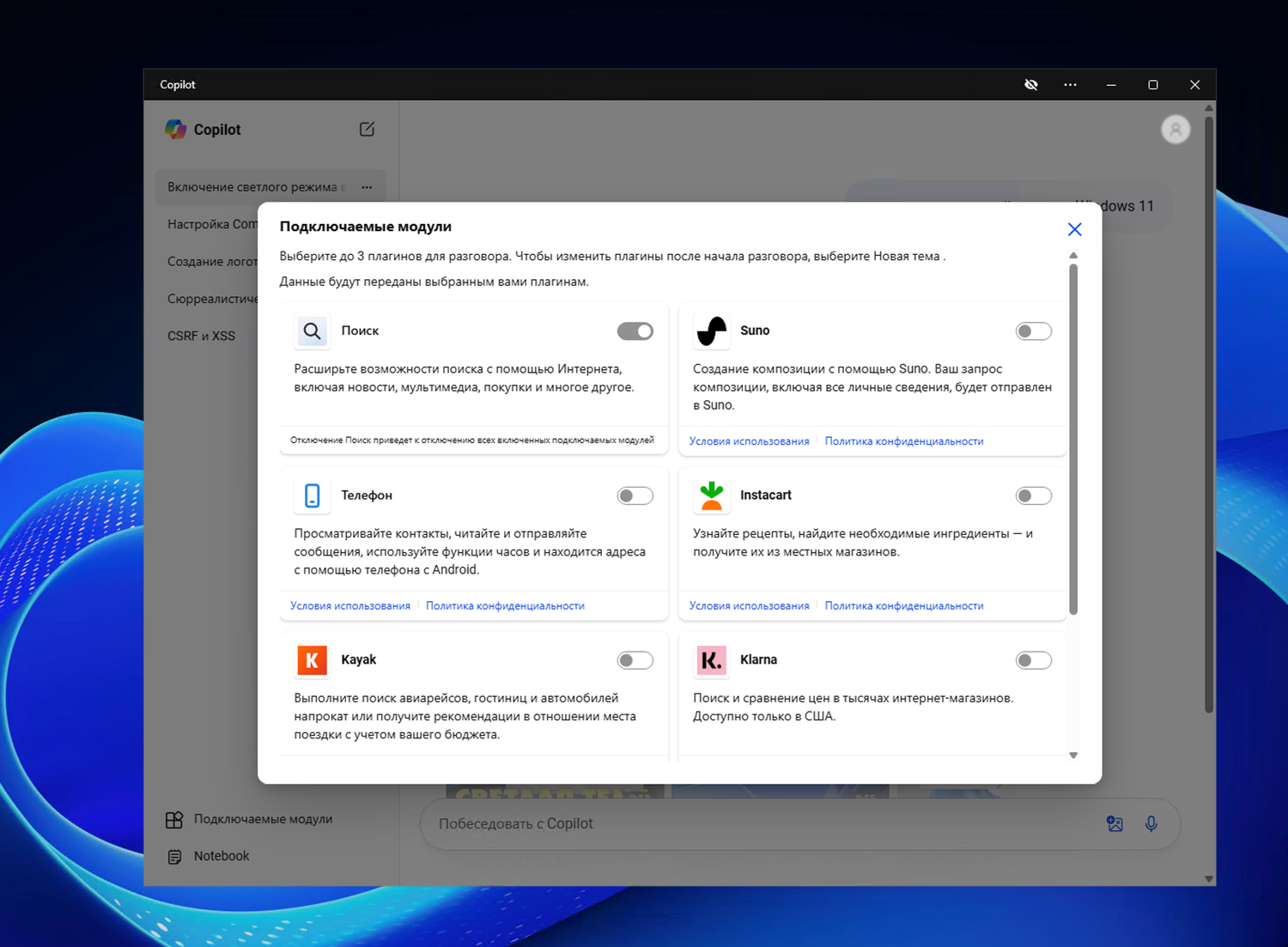This screenshot has width=1288, height=947.
Task: Click the 'Телефон' plugin name
Action: point(367,495)
